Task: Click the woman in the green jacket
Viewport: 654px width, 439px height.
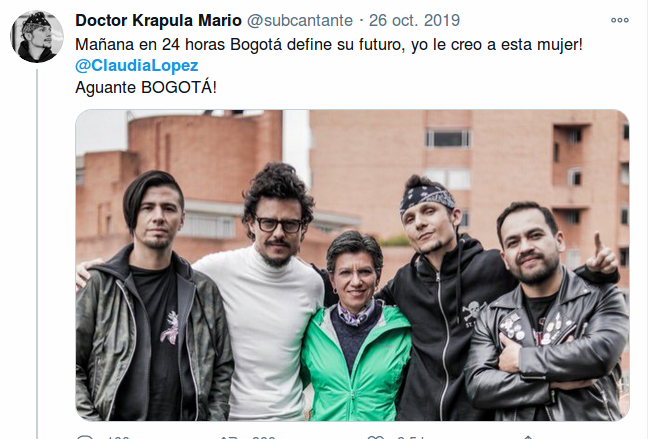Action: point(355,325)
